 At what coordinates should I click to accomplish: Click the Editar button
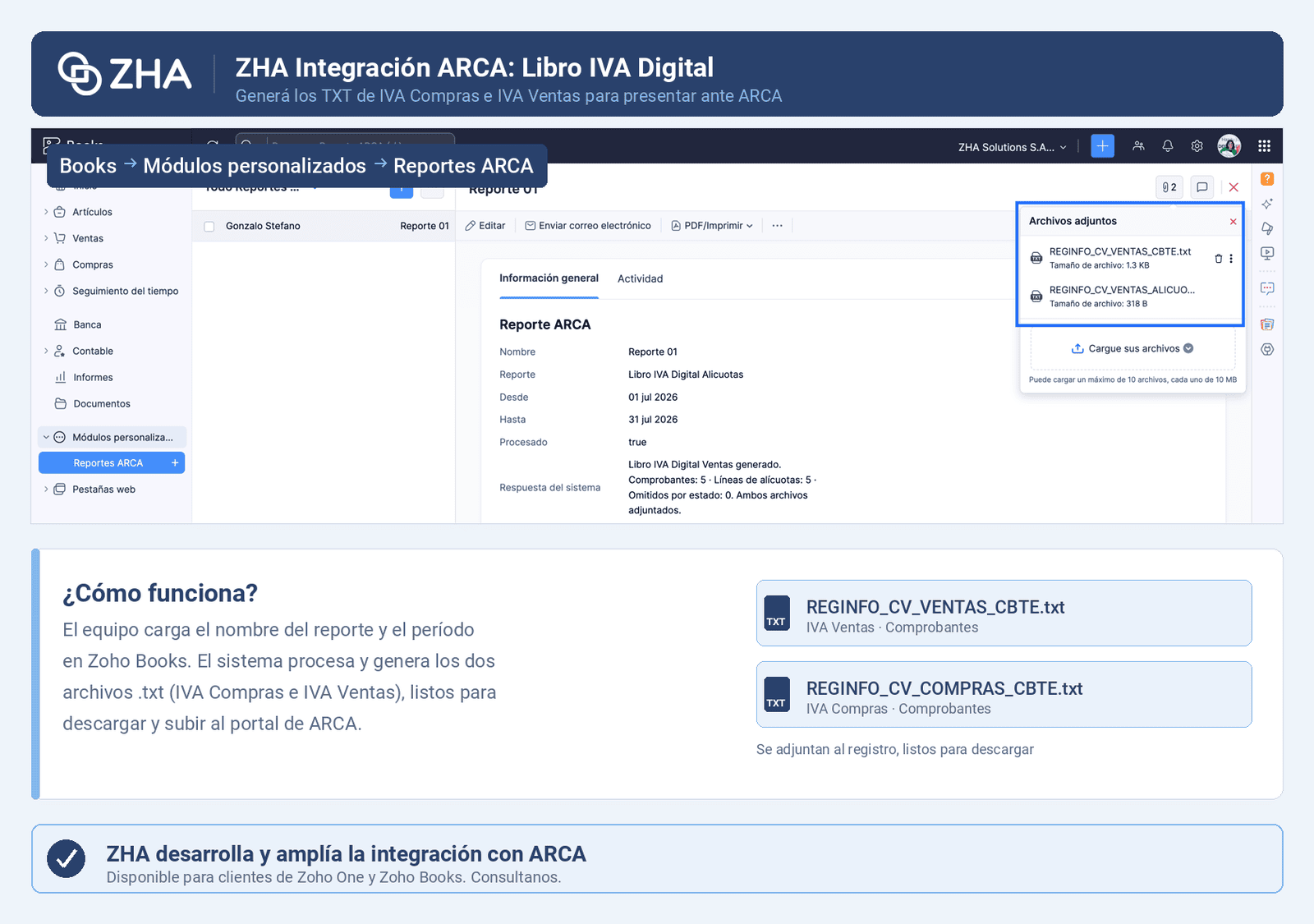pos(485,226)
